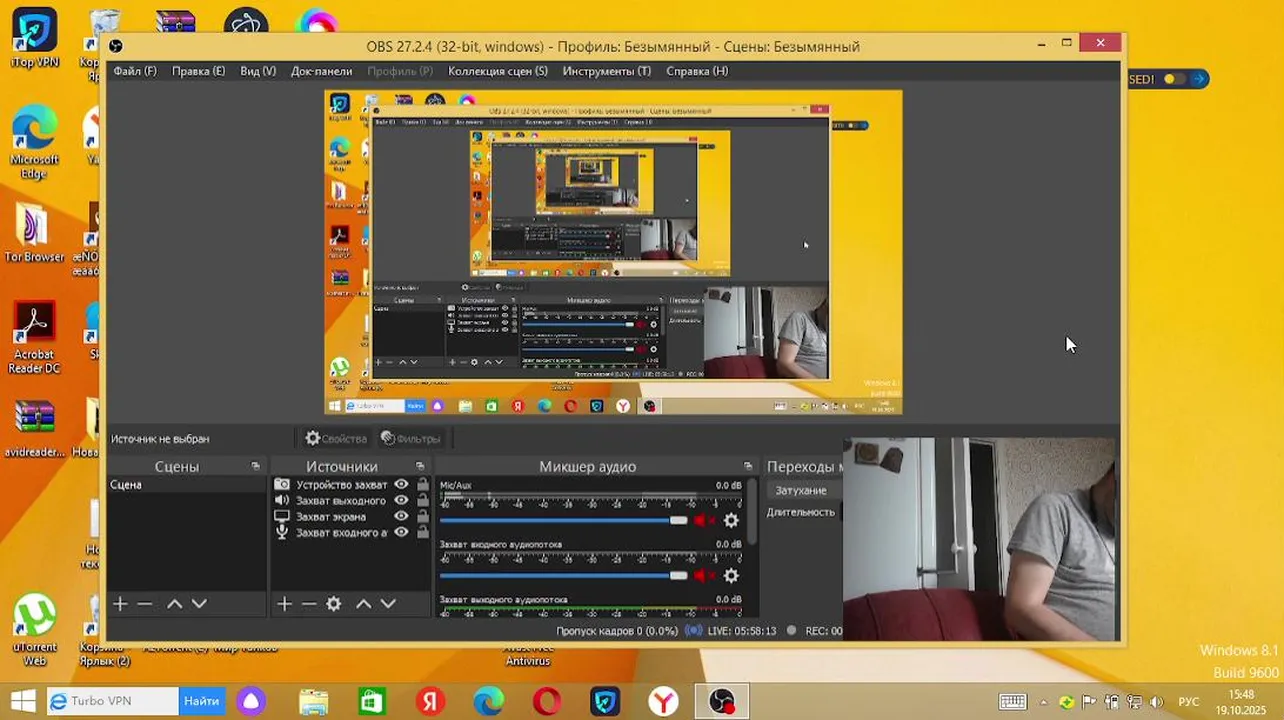1284x720 pixels.
Task: Add a new source with plus button
Action: (x=284, y=604)
